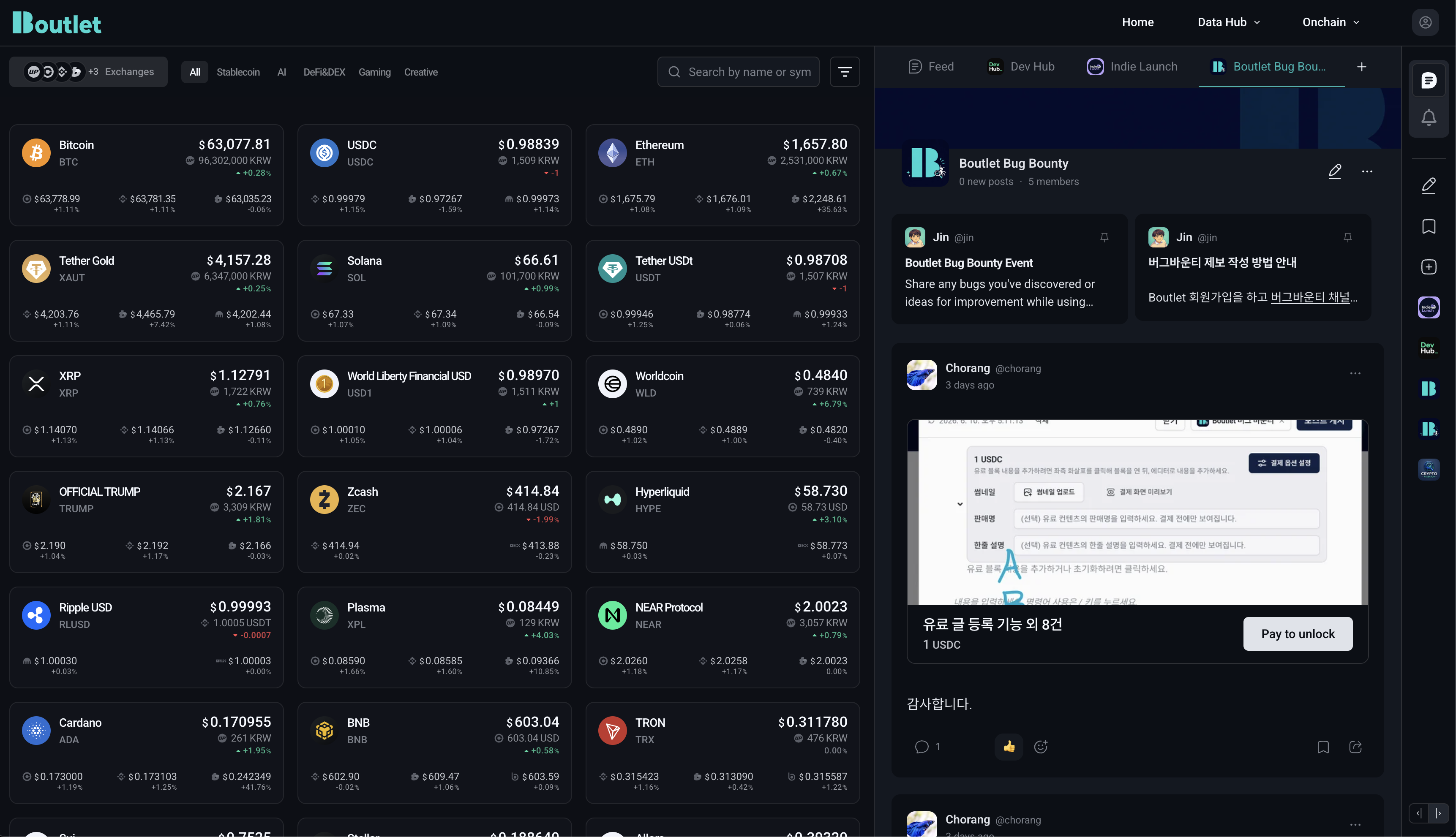Open more options for Boutlet Bug Bounty channel
This screenshot has height=837, width=1456.
[x=1367, y=171]
